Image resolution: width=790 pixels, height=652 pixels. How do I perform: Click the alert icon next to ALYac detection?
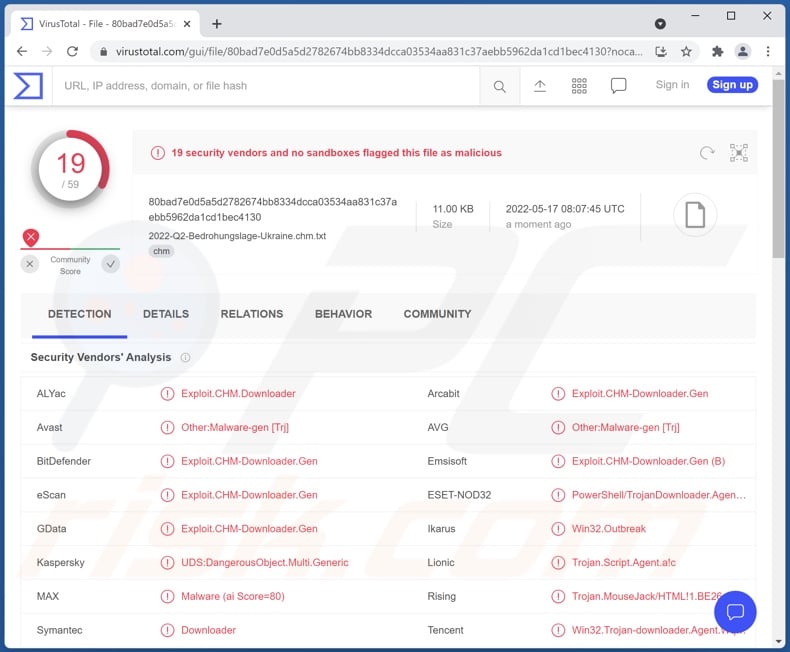click(x=167, y=394)
